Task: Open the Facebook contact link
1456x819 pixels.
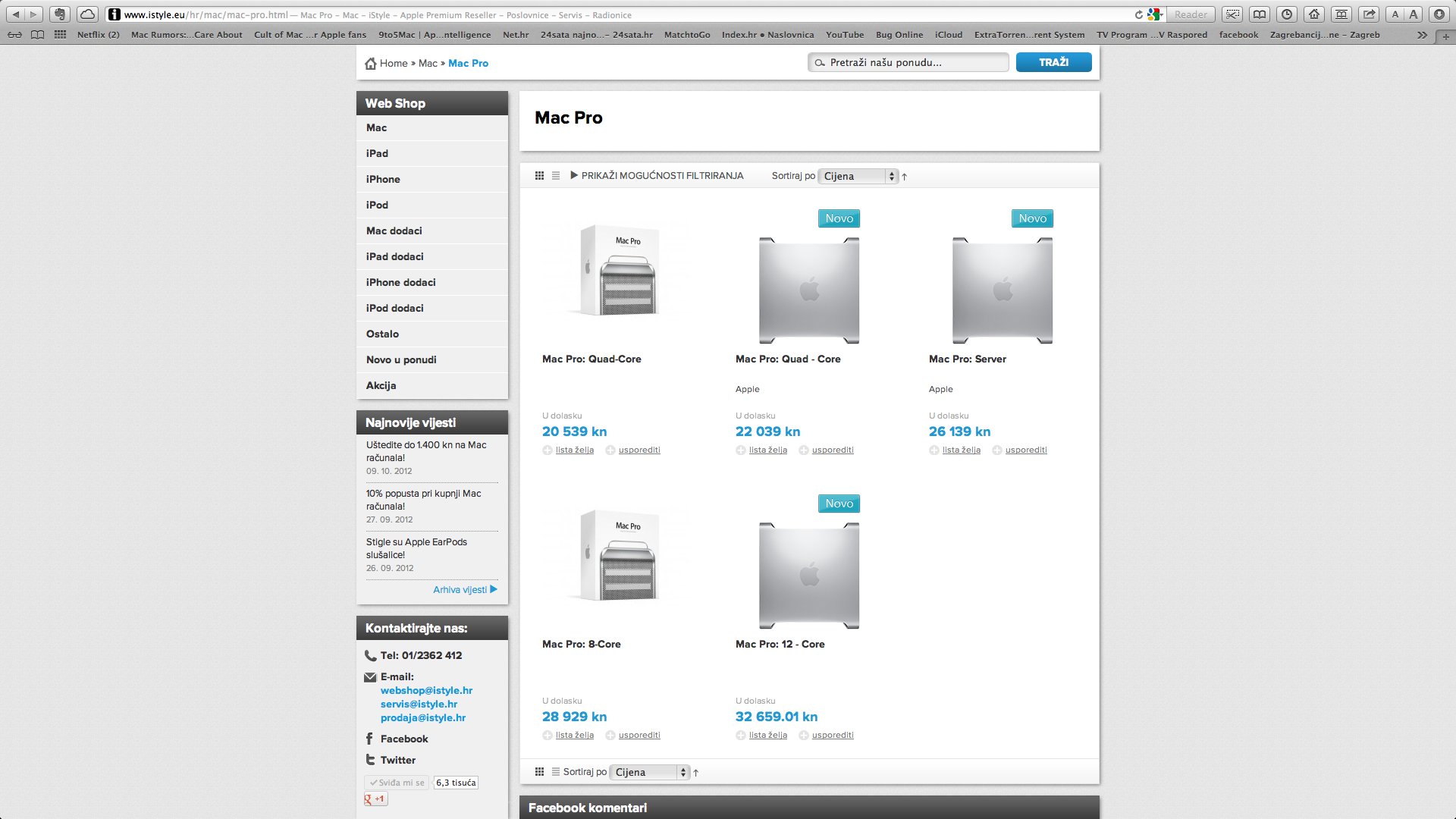Action: click(404, 739)
